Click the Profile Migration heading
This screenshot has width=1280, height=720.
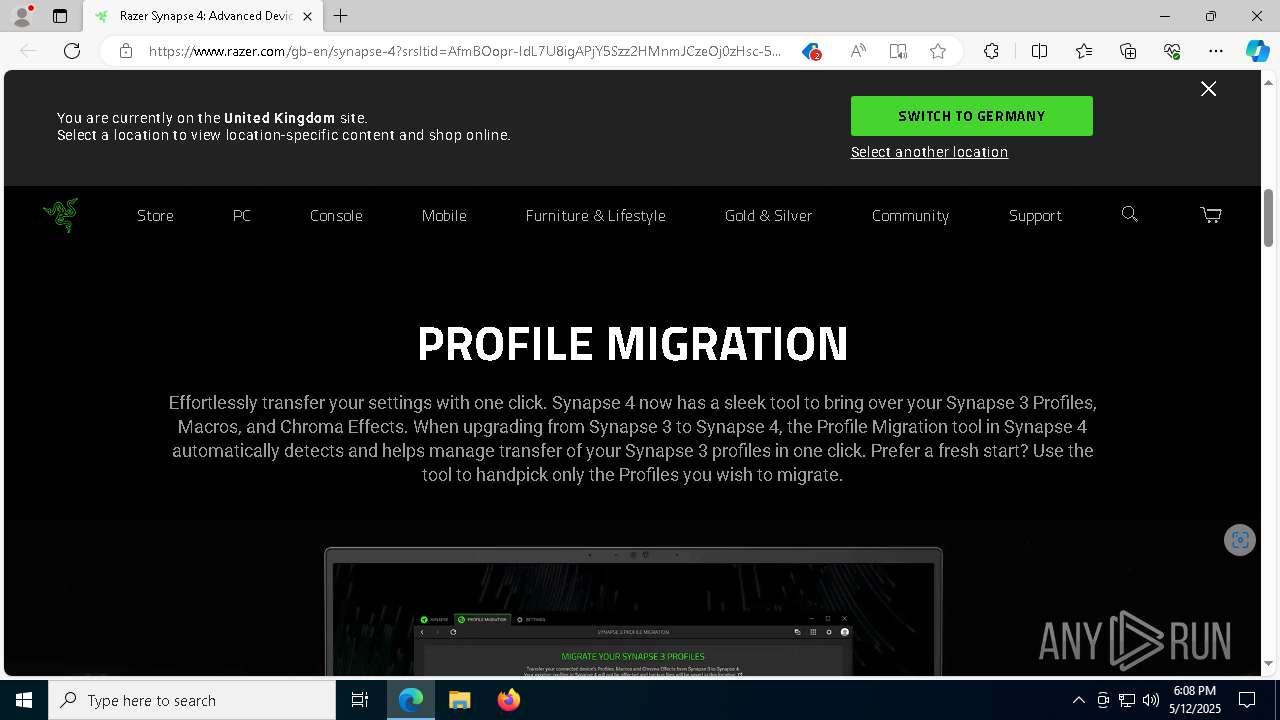633,344
